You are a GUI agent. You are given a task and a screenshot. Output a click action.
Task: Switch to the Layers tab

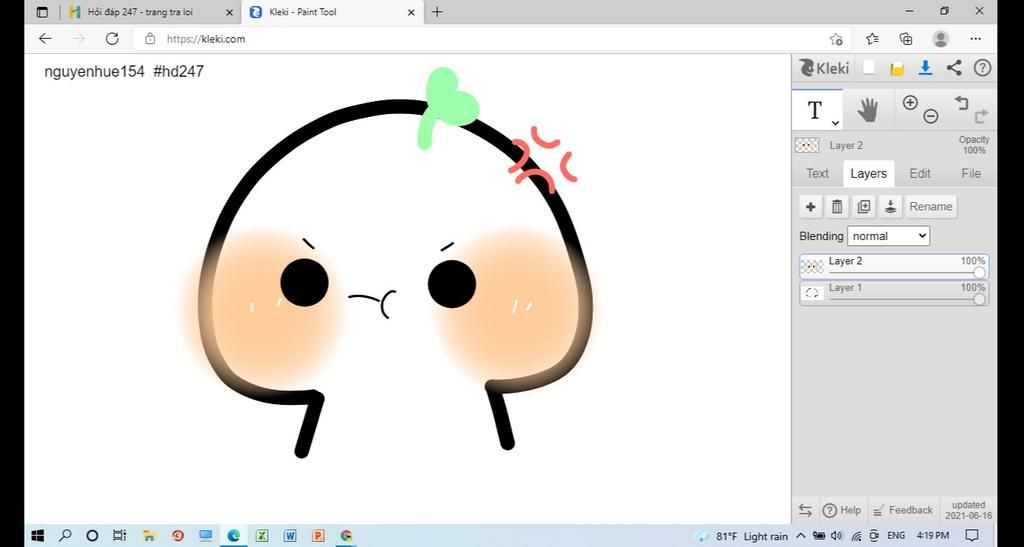tap(869, 174)
